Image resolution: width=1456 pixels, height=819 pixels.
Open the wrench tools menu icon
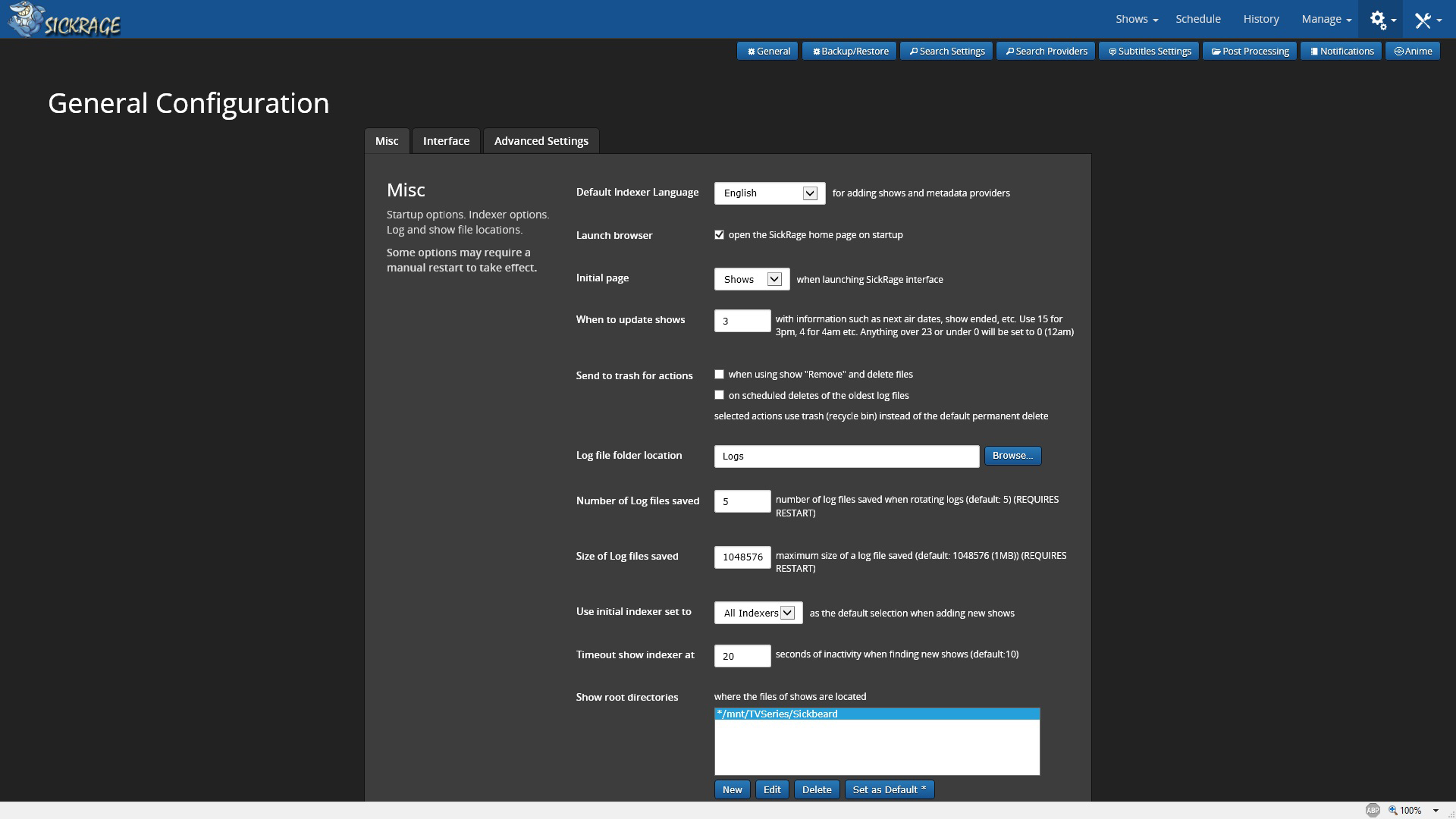tap(1423, 20)
